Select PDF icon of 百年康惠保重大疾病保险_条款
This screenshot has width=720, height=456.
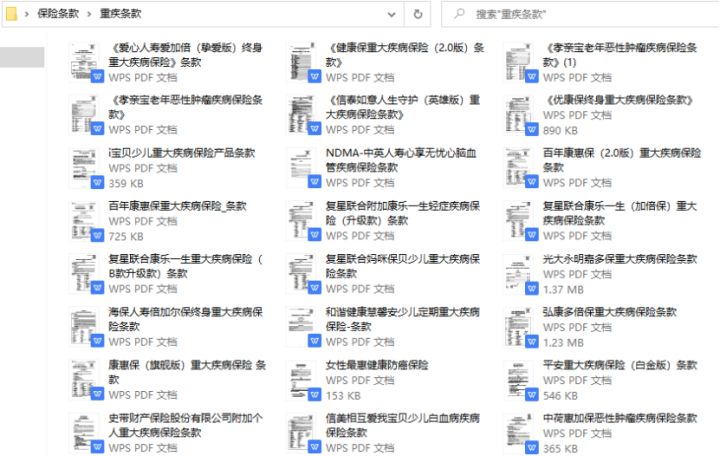pyautogui.click(x=86, y=221)
